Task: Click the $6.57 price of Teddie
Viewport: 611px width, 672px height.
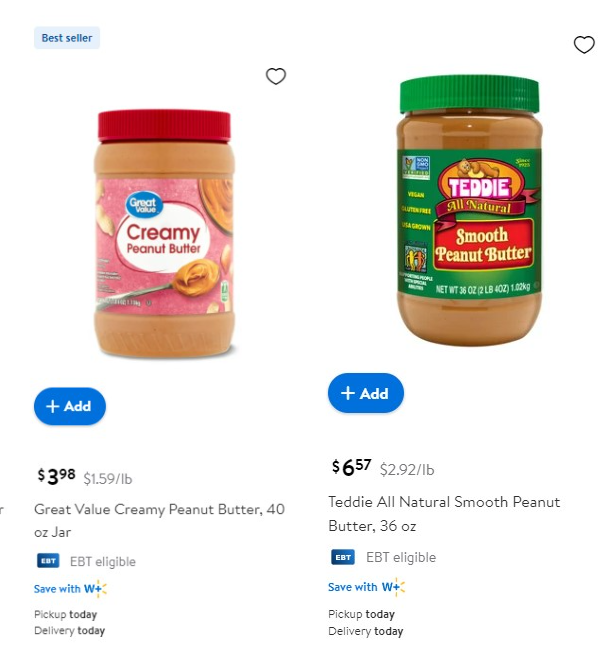Action: pyautogui.click(x=351, y=467)
